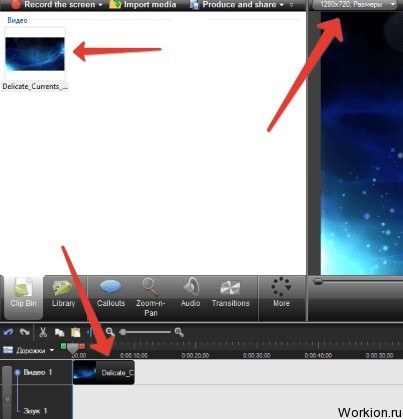
Task: Click the Звук 1 audio track label
Action: (x=35, y=411)
